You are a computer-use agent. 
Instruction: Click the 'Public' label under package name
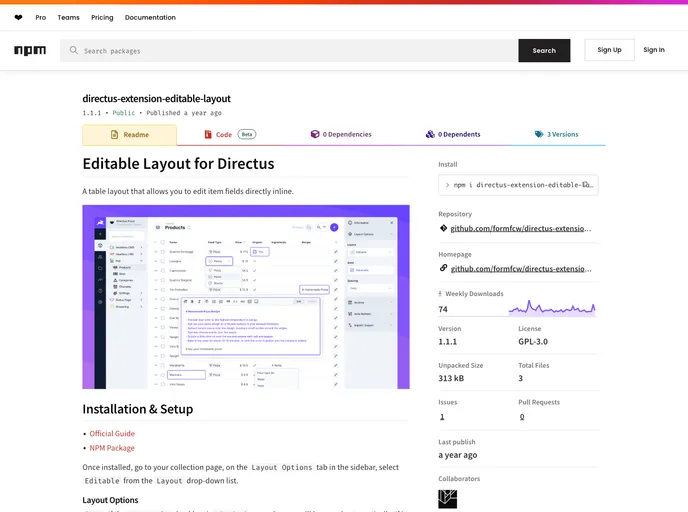coord(124,113)
